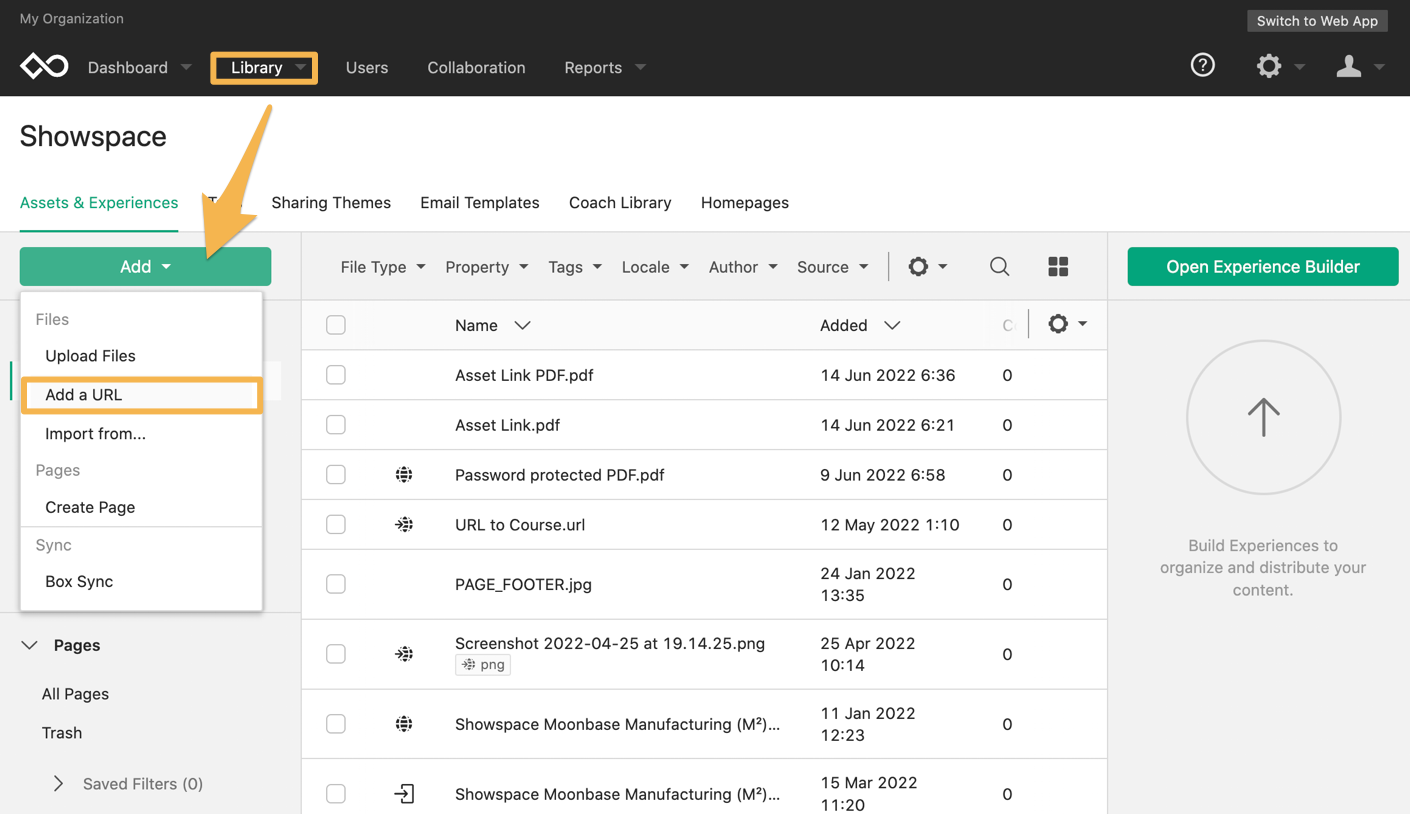Open Asset Link PDF.pdf file name
Image resolution: width=1410 pixels, height=814 pixels.
[524, 375]
